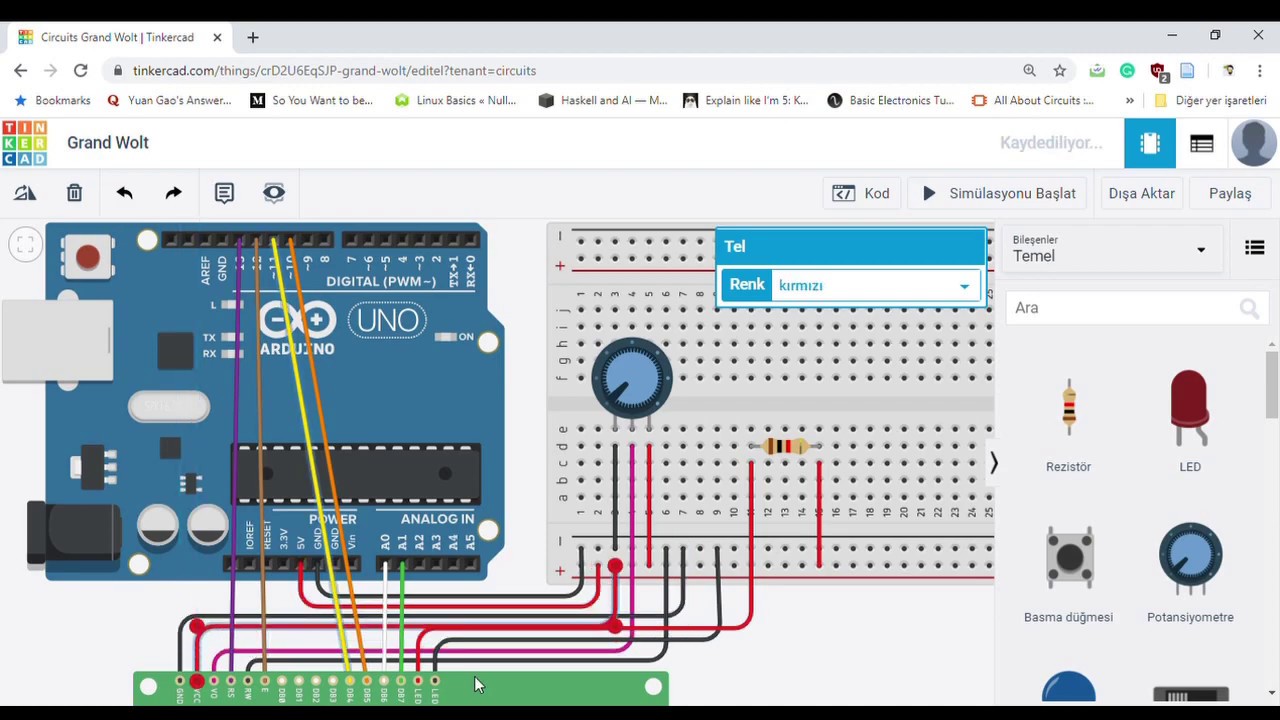Delete selection with the trash icon
This screenshot has width=1280, height=720.
point(74,193)
